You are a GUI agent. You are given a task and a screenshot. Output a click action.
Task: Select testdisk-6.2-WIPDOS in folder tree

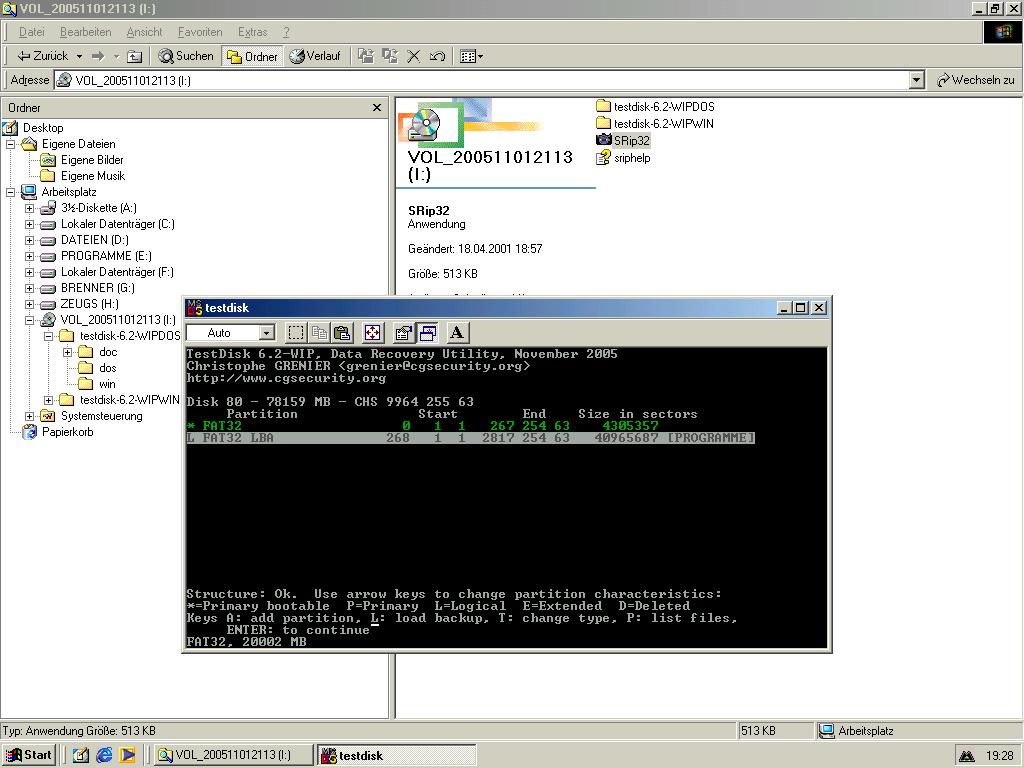coord(130,336)
